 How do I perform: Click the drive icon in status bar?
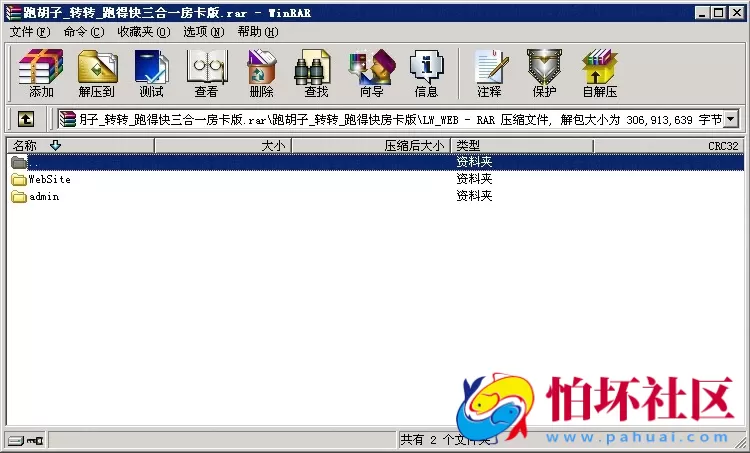coord(16,440)
